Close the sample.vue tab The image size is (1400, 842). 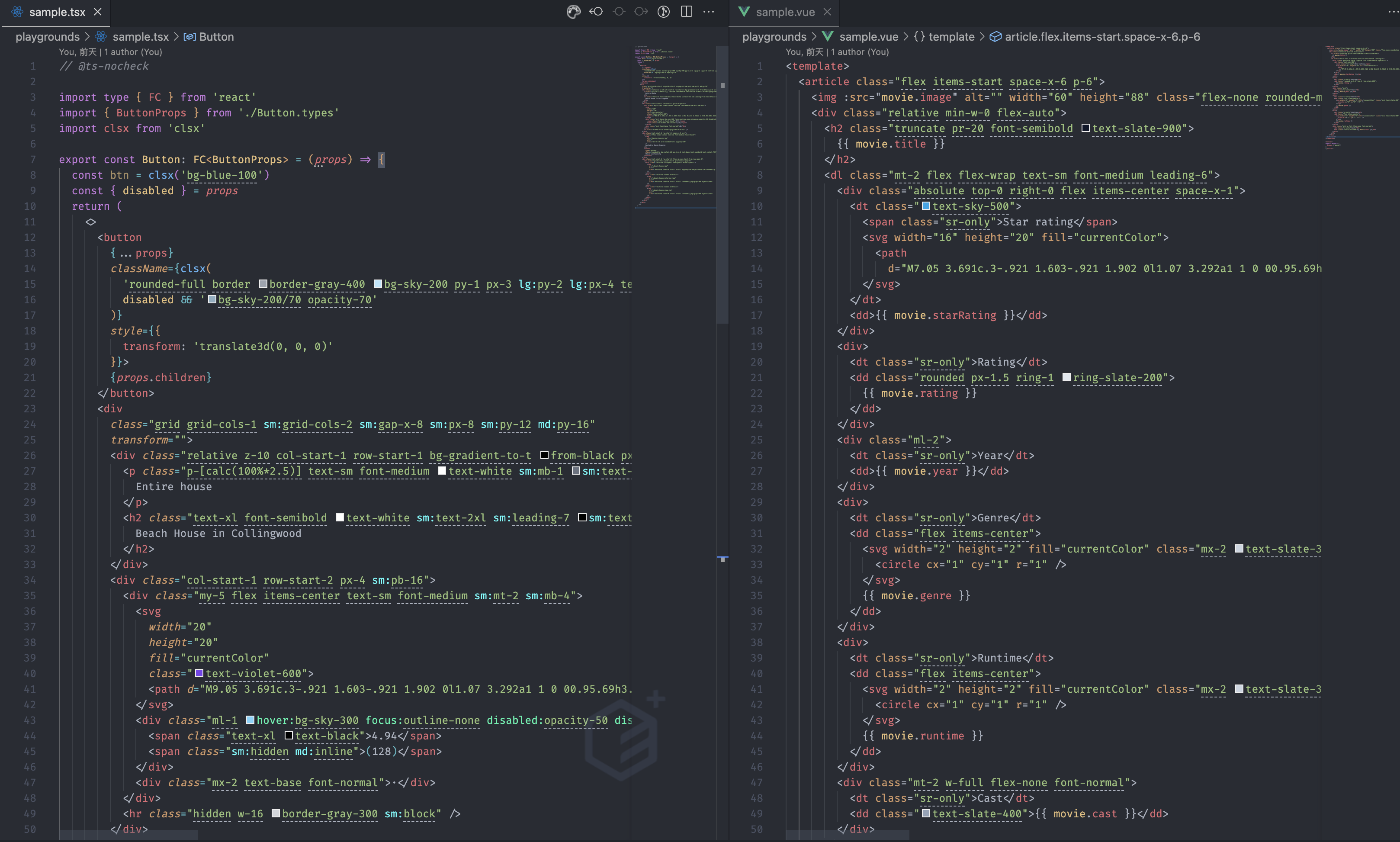tap(827, 12)
